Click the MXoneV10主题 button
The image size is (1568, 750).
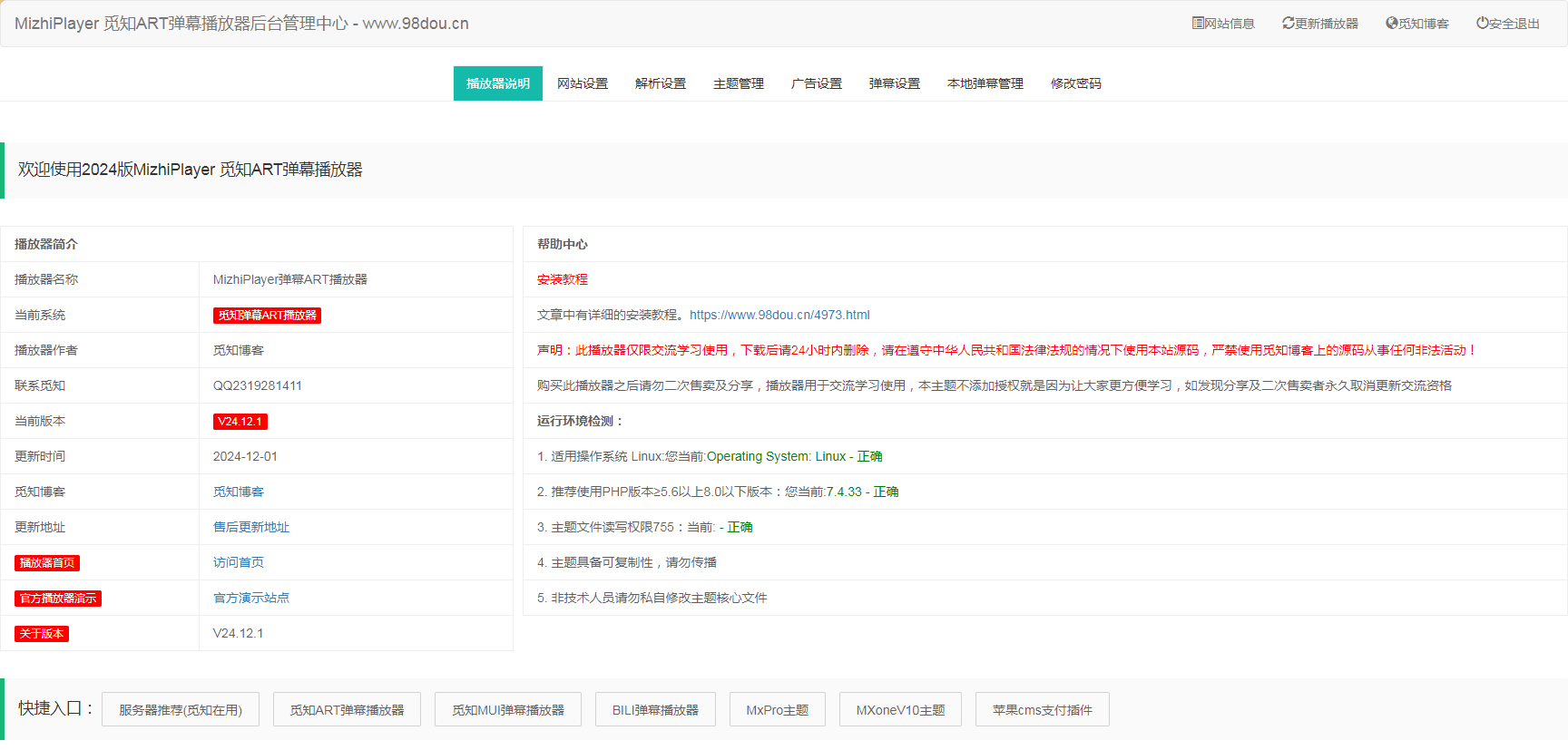point(900,709)
